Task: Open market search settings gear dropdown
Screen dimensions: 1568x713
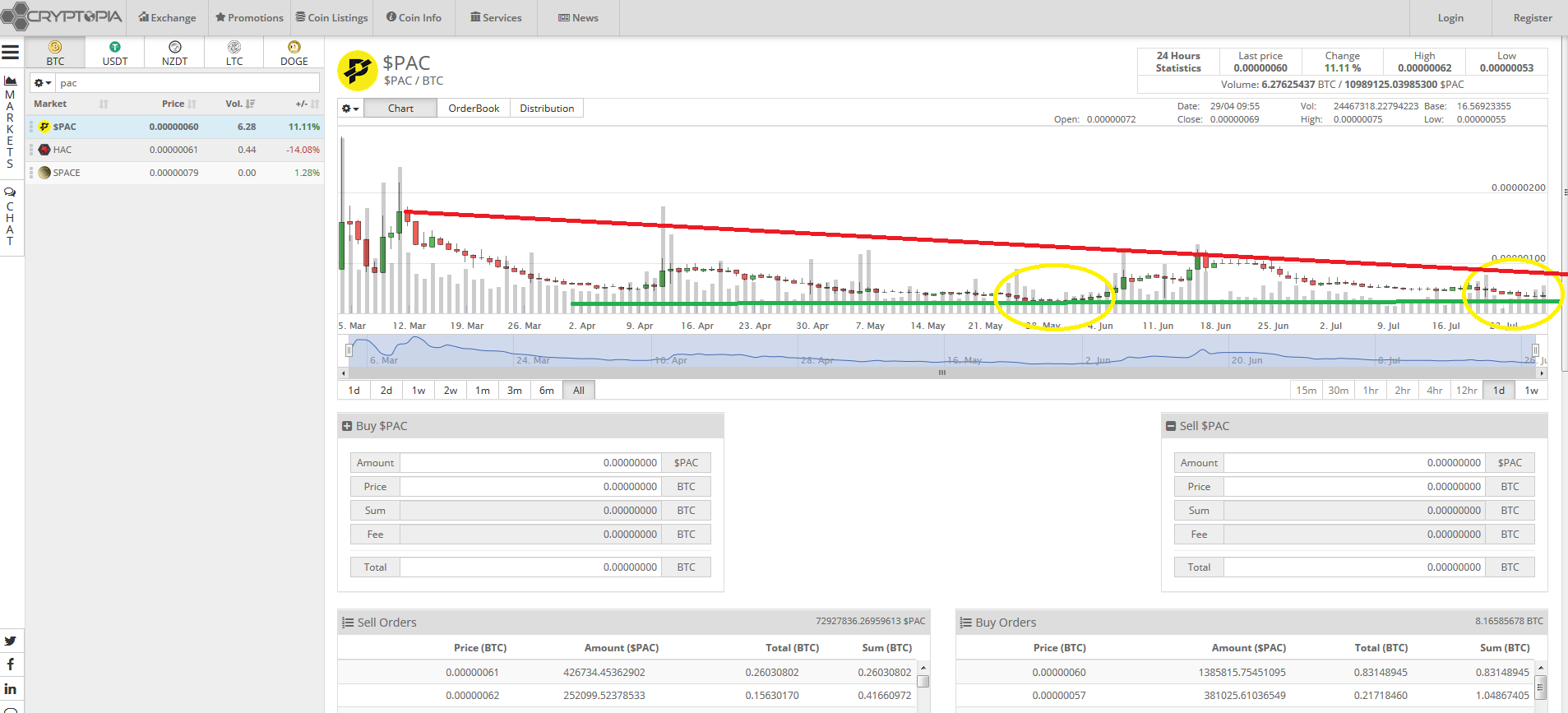Action: pos(43,83)
